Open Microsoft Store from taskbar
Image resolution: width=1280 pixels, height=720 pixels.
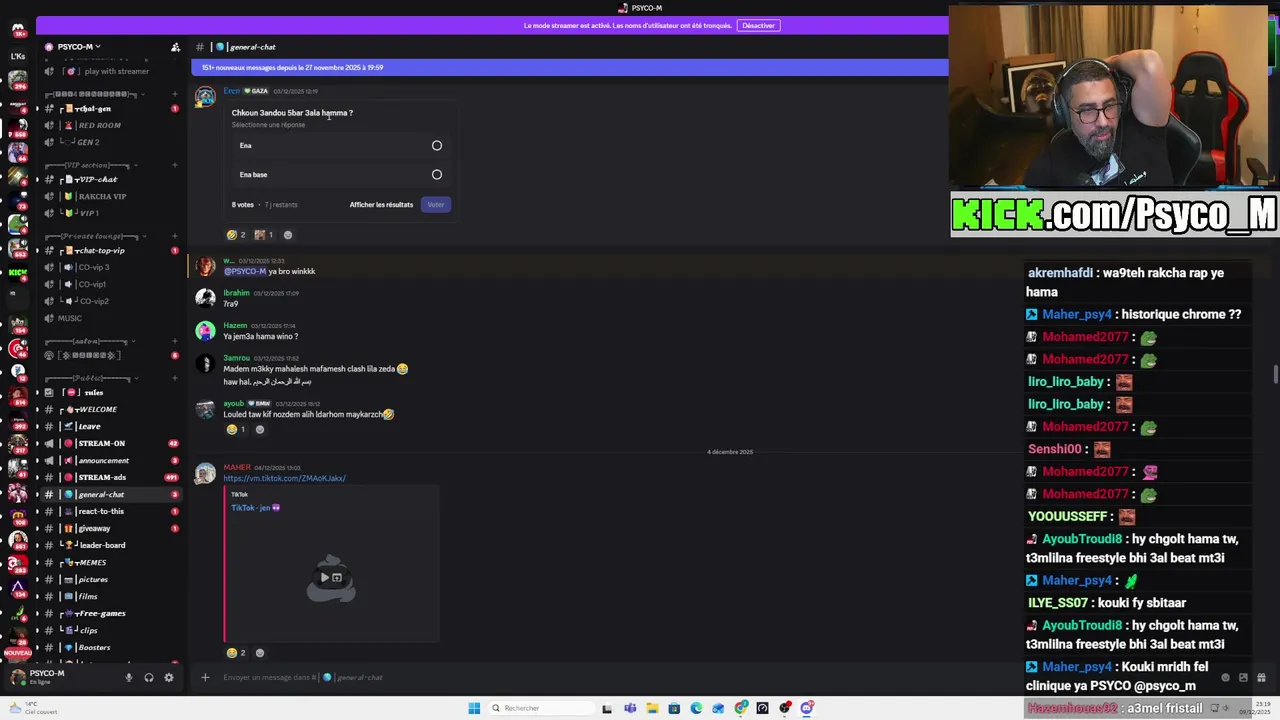674,708
